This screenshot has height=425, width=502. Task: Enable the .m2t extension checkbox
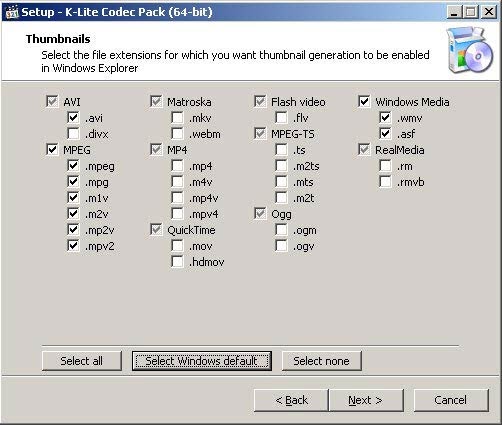click(281, 197)
